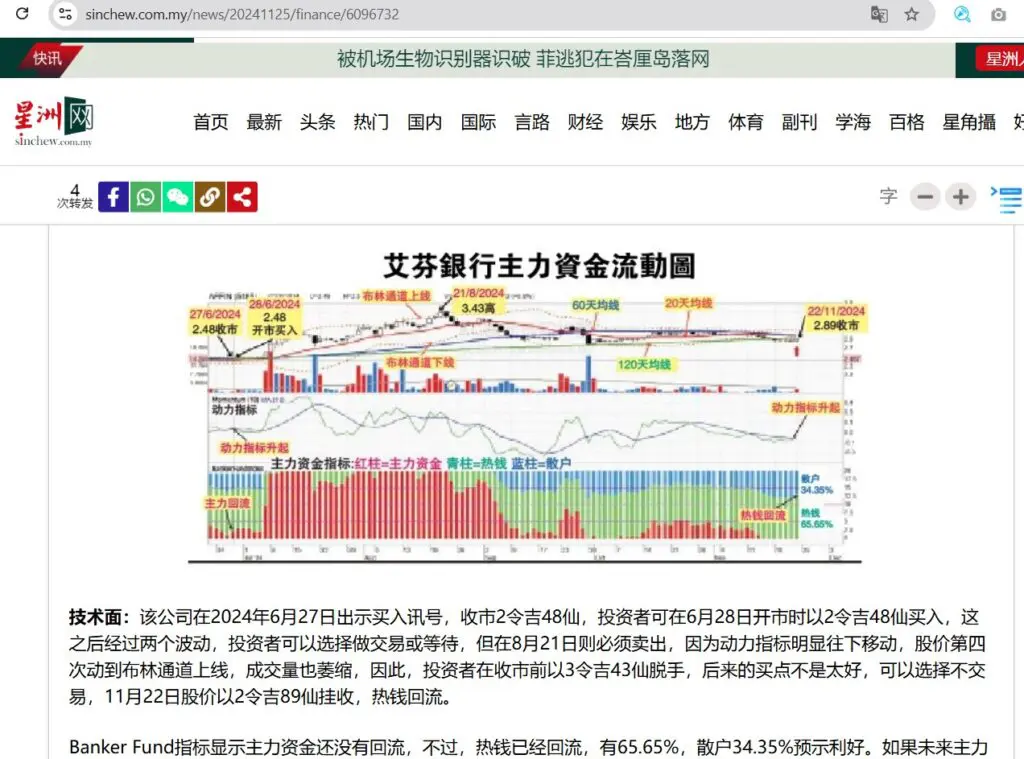Viewport: 1024px width, 759px height.
Task: Open the 国内 menu item
Action: 424,121
